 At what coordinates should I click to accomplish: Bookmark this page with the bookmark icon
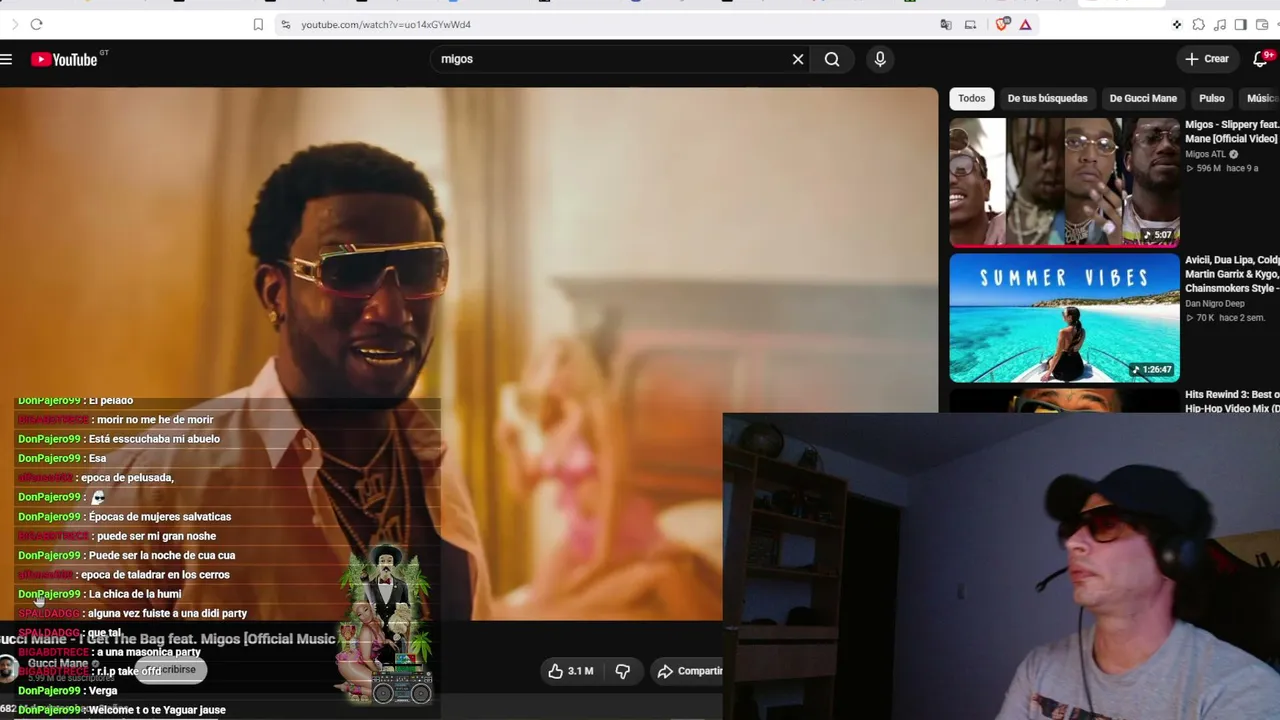258,24
